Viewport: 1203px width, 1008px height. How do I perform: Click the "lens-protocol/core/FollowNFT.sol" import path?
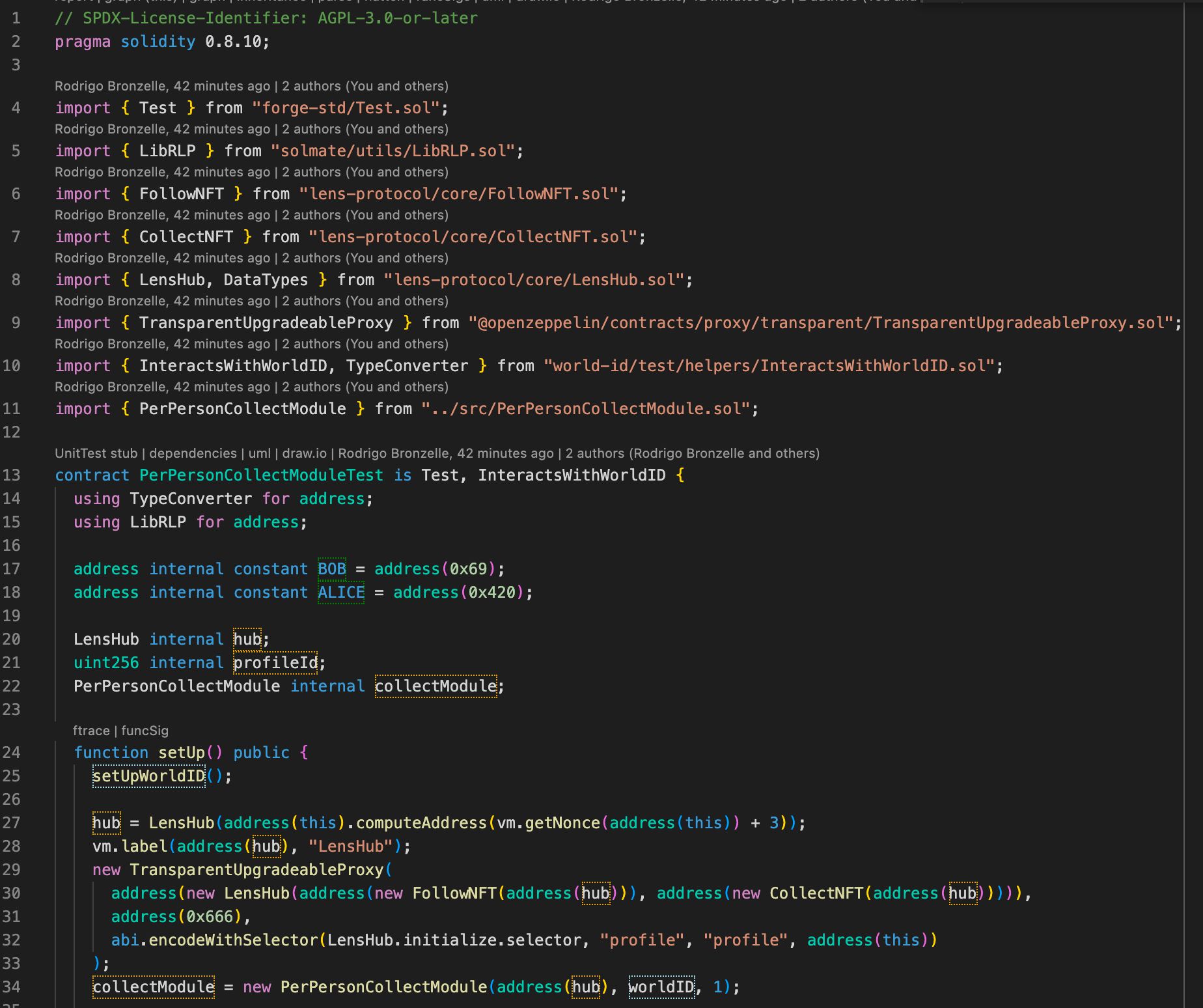coord(458,194)
